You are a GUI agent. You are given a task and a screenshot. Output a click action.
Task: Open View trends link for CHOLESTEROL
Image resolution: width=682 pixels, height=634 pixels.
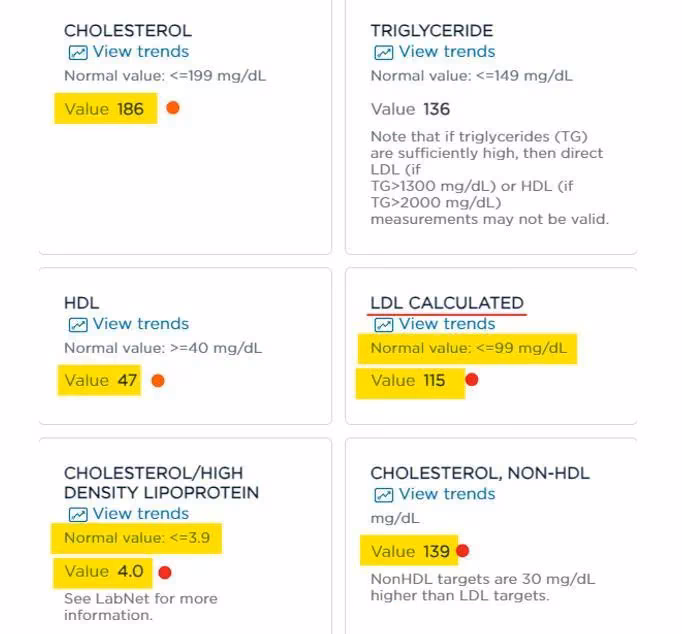click(x=141, y=52)
